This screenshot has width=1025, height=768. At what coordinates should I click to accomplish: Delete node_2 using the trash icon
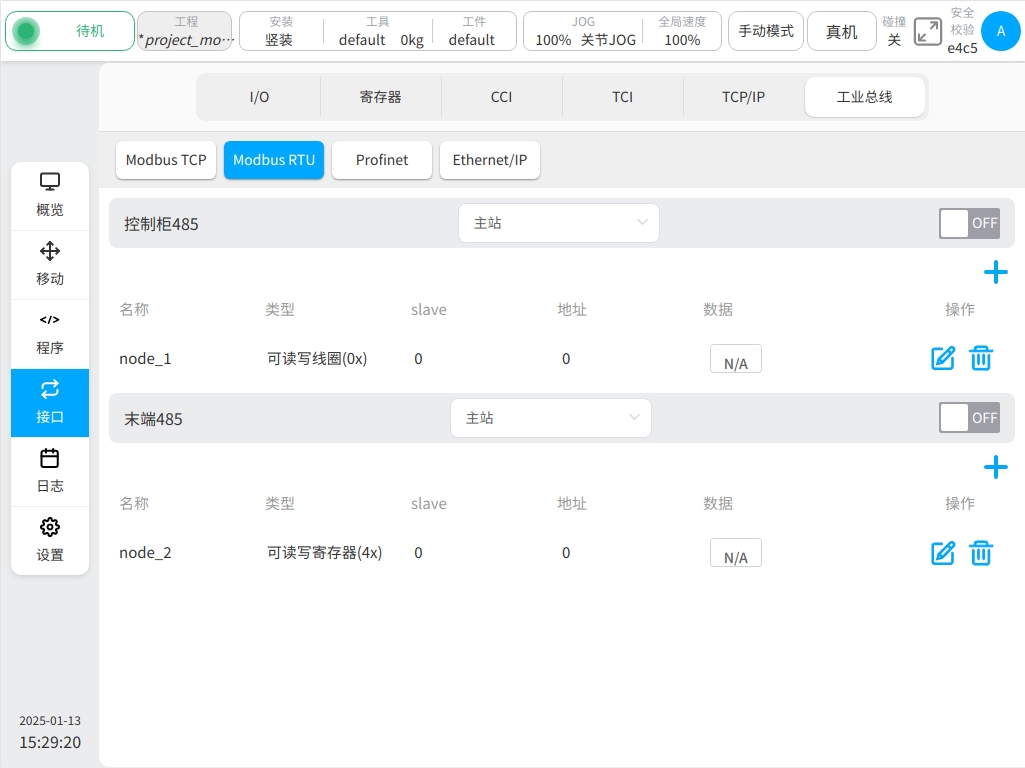(x=981, y=553)
